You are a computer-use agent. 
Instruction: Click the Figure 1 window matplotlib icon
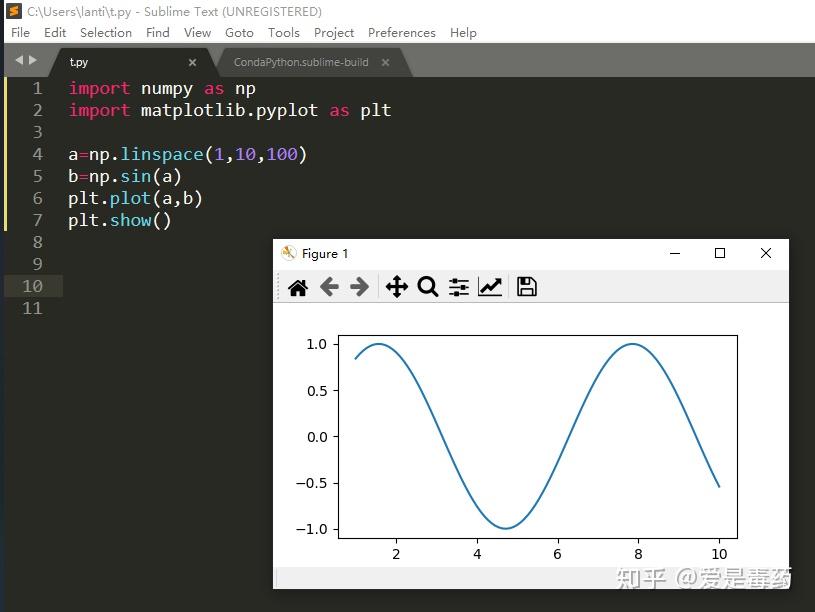tap(289, 253)
